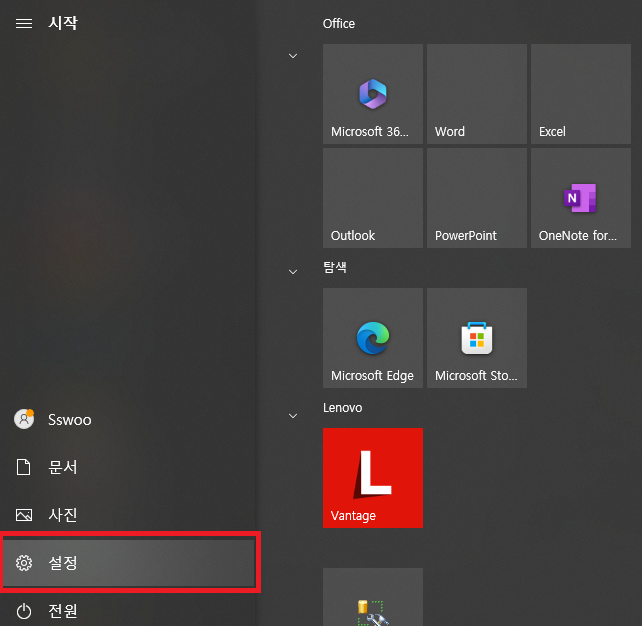The image size is (642, 626).
Task: Open the OneNote for Windows tile
Action: coord(581,198)
